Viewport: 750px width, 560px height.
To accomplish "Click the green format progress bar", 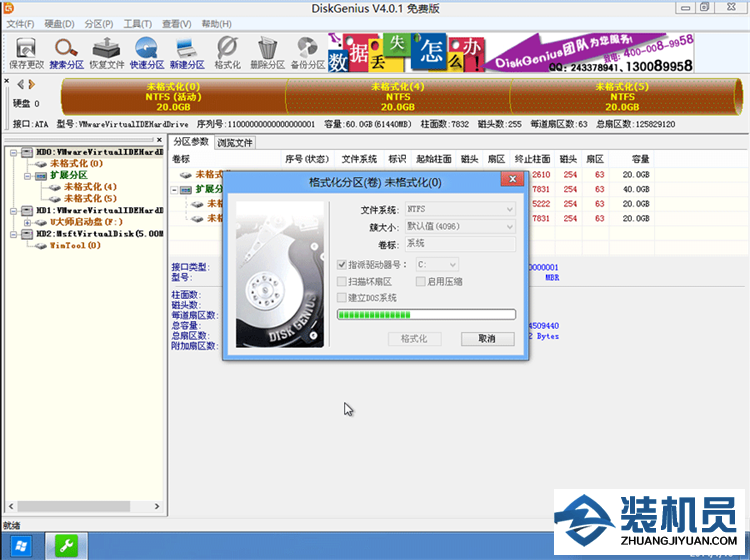I will tap(426, 314).
